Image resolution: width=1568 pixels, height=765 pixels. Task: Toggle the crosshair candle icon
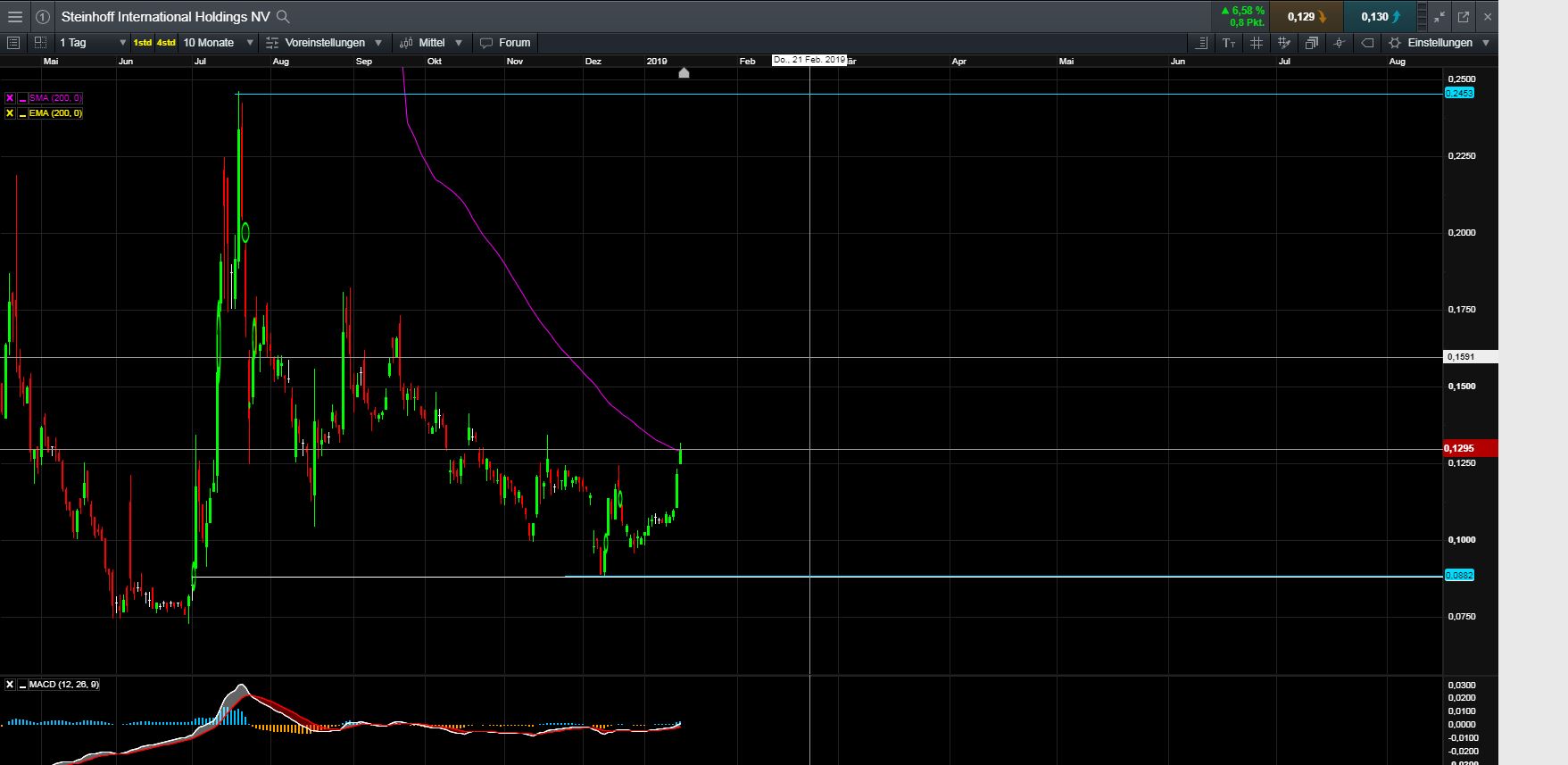[1339, 43]
